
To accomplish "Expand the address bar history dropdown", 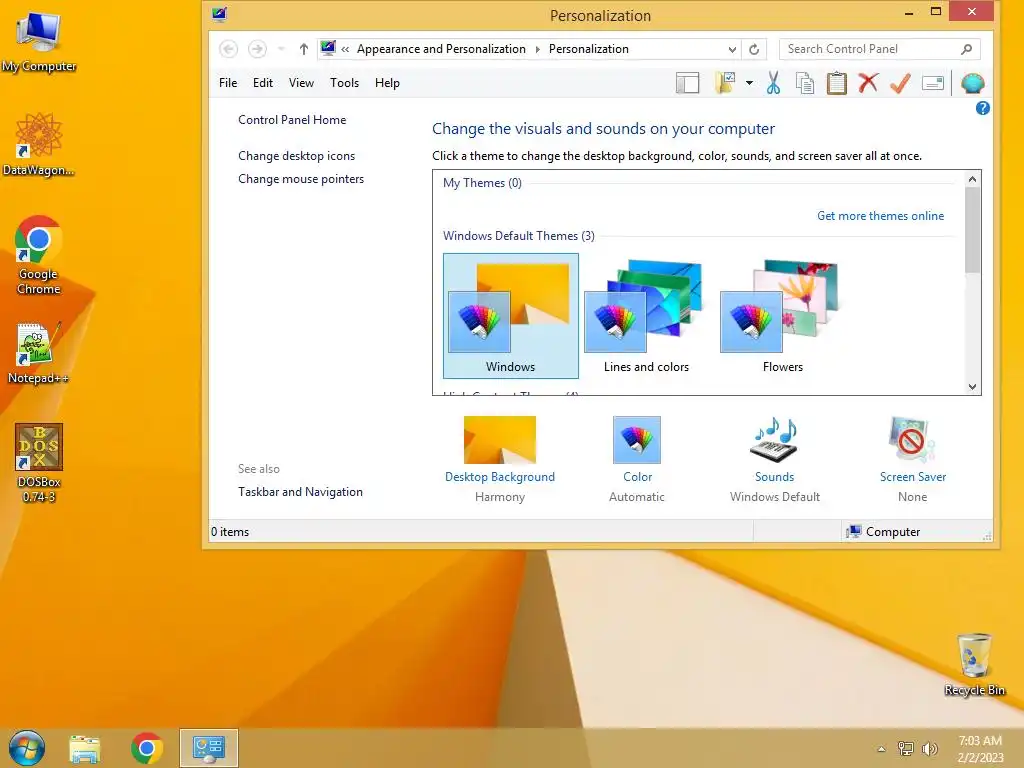I will pos(732,49).
